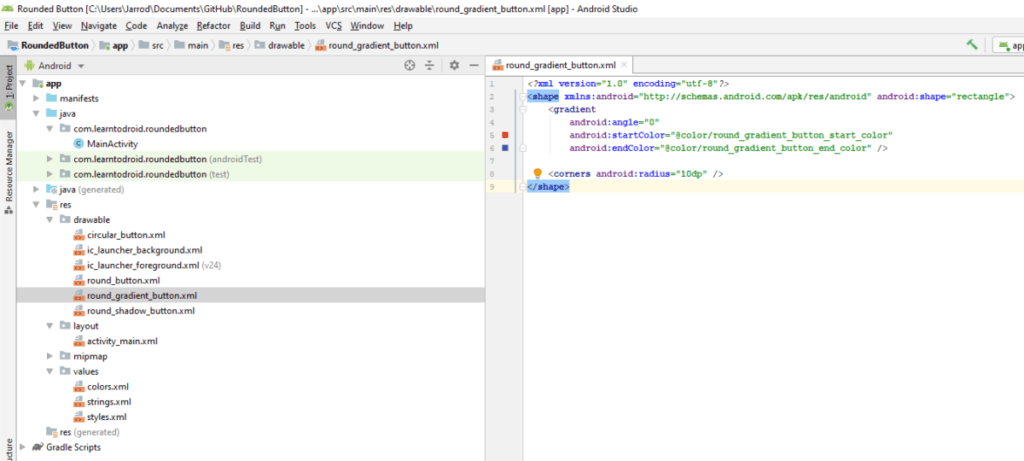Close the round_gradient_button.xml editor tab
This screenshot has height=461, width=1024.
click(623, 65)
